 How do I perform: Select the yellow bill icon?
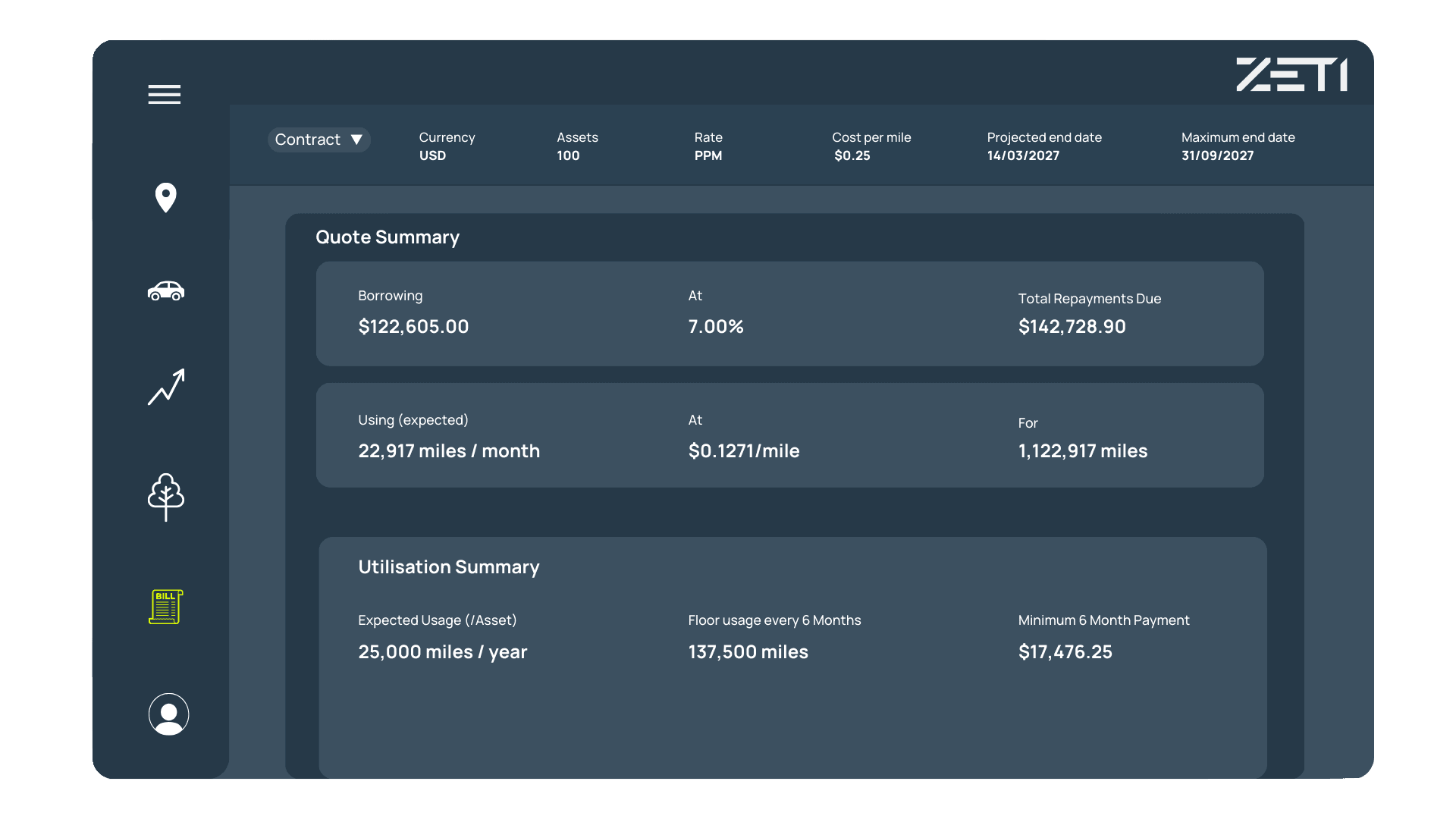pyautogui.click(x=165, y=607)
